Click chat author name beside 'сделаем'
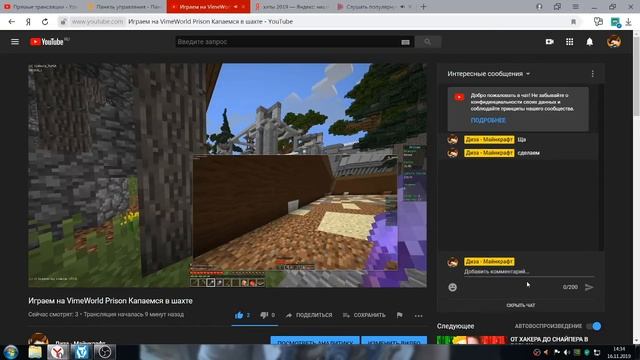 pos(489,153)
